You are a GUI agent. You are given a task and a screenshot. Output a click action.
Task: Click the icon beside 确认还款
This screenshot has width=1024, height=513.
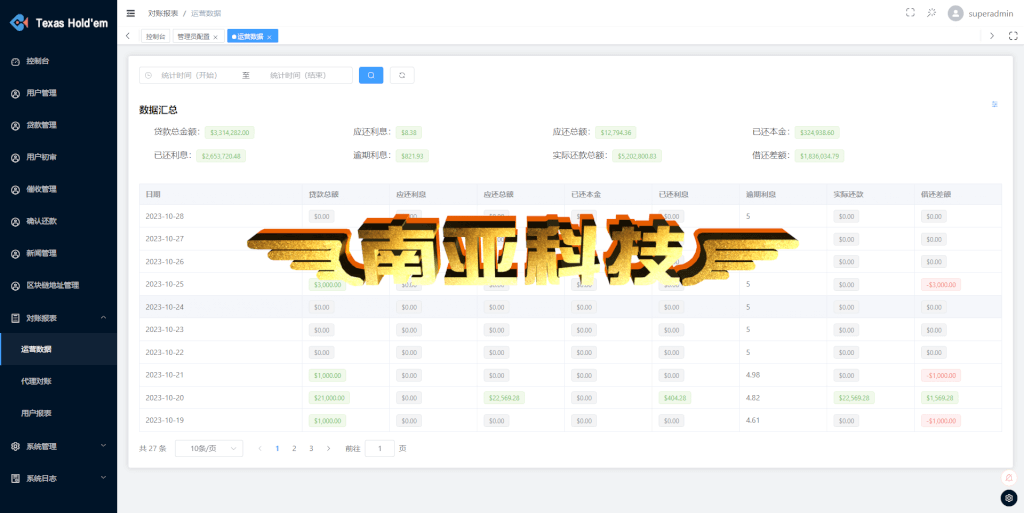[16, 221]
